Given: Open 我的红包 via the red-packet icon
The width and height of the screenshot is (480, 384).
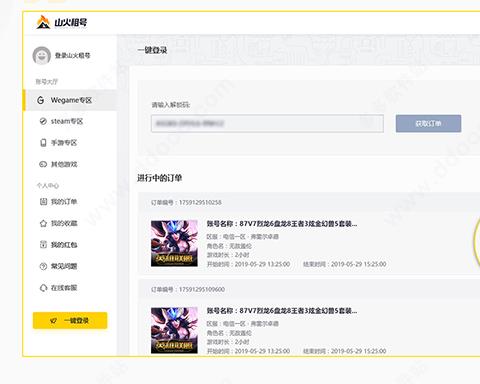Looking at the screenshot, I should point(43,245).
